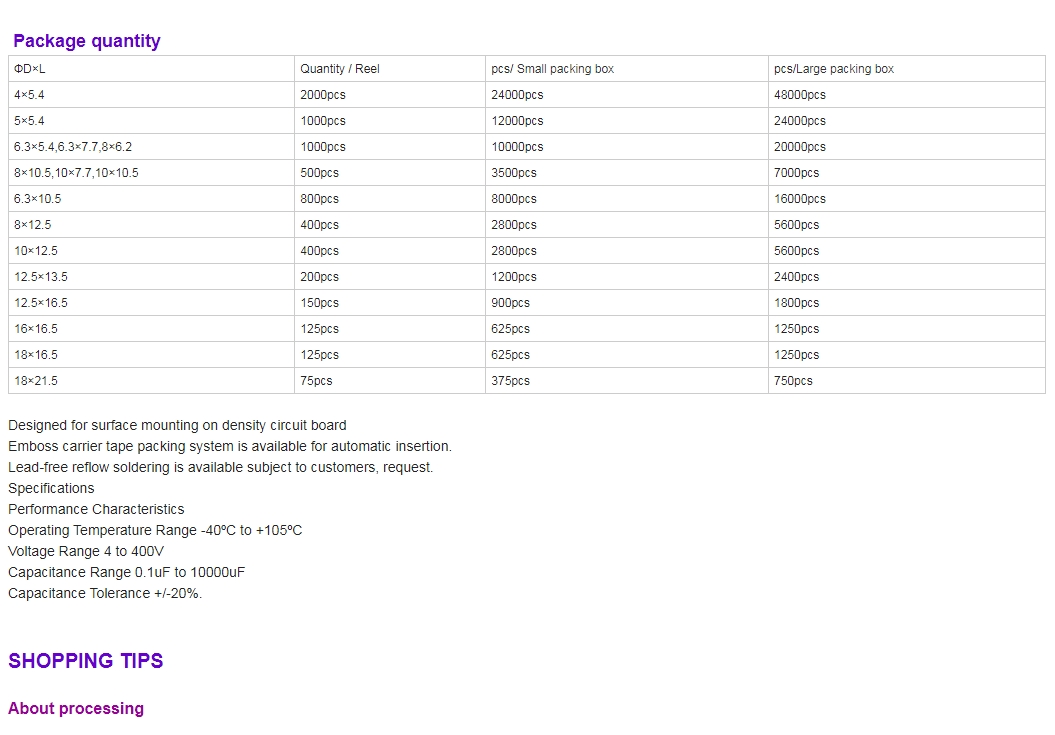The image size is (1055, 735).
Task: Click the "Lead-free reflow soldering" line
Action: [x=221, y=467]
